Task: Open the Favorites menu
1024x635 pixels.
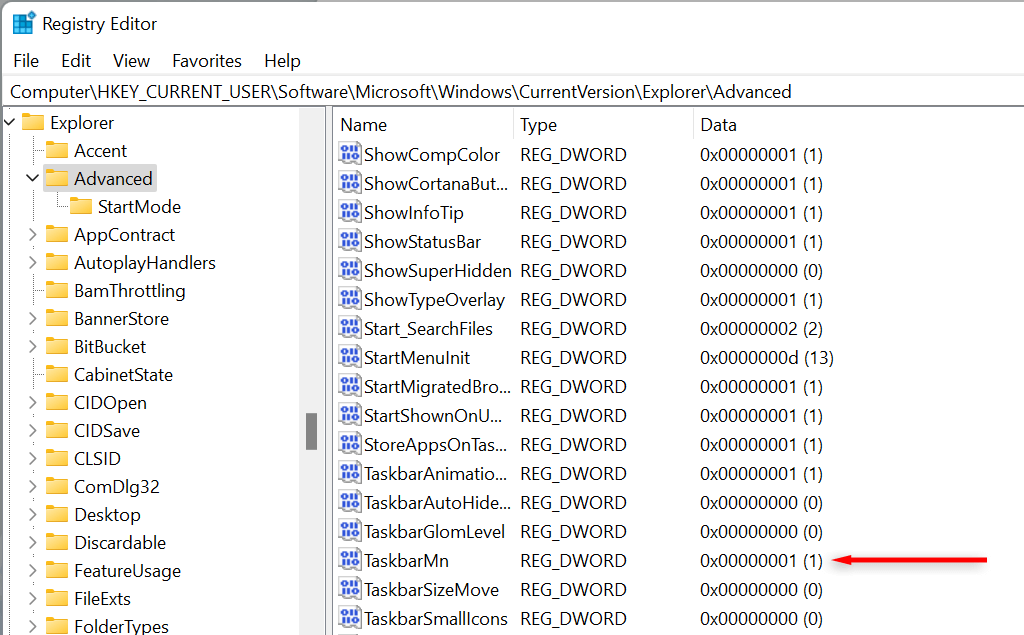Action: click(207, 61)
